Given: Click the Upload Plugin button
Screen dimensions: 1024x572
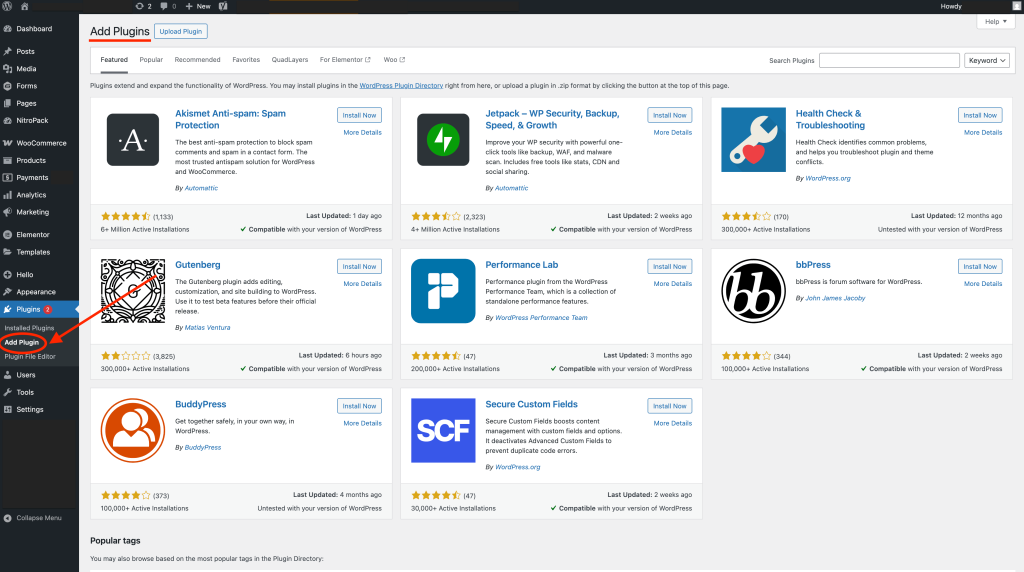Looking at the screenshot, I should click(181, 31).
